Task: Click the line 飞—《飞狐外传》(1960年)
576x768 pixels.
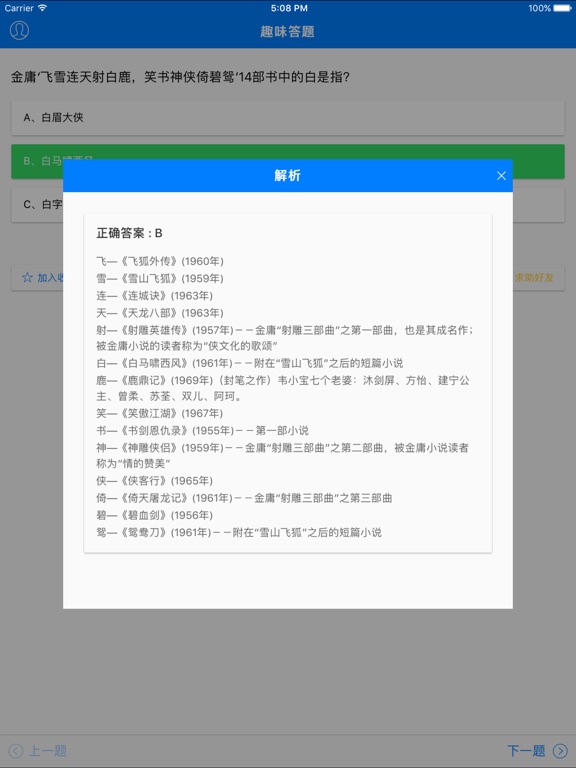Action: (160, 261)
